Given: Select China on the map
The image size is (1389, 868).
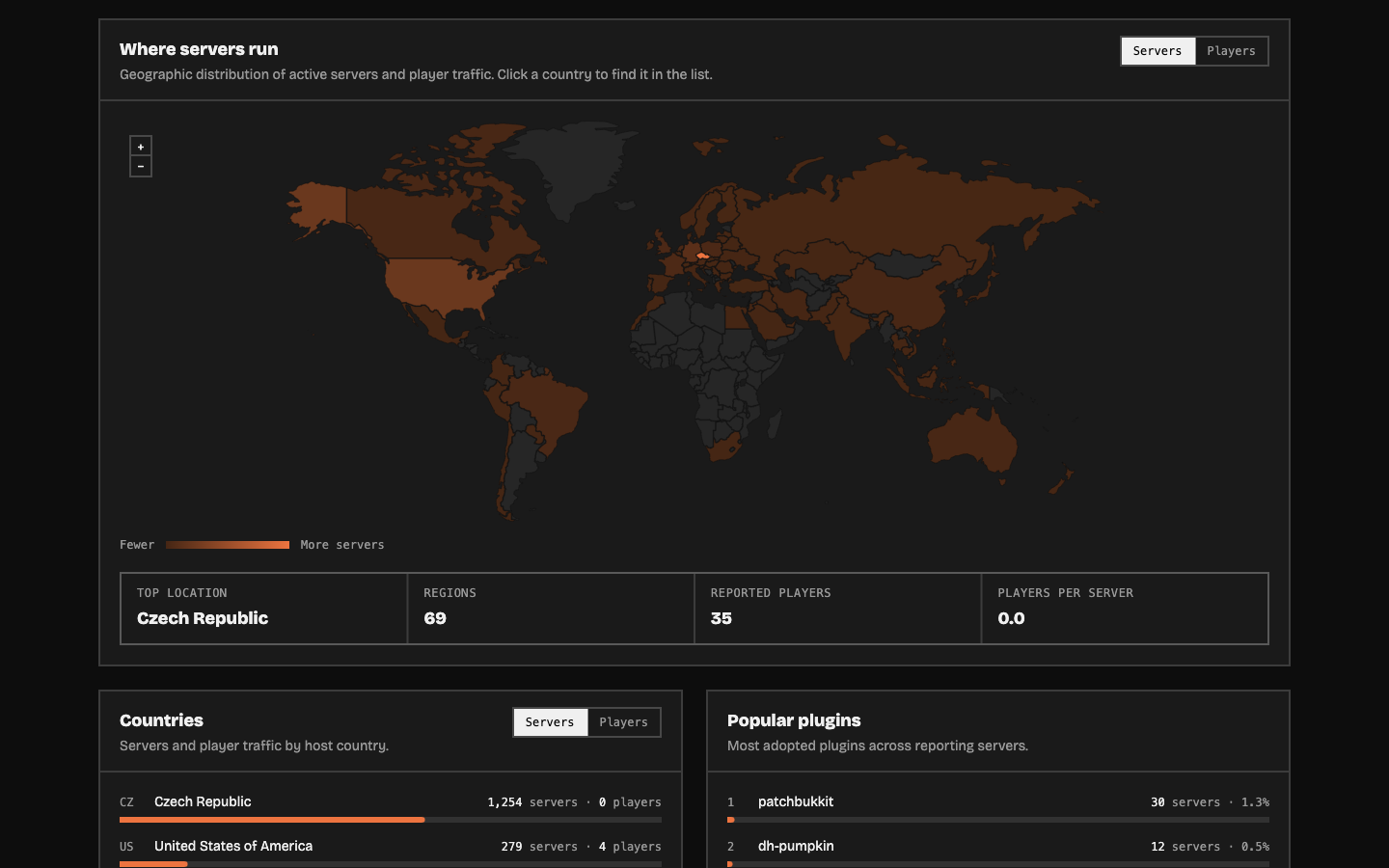Looking at the screenshot, I should pyautogui.click(x=902, y=294).
